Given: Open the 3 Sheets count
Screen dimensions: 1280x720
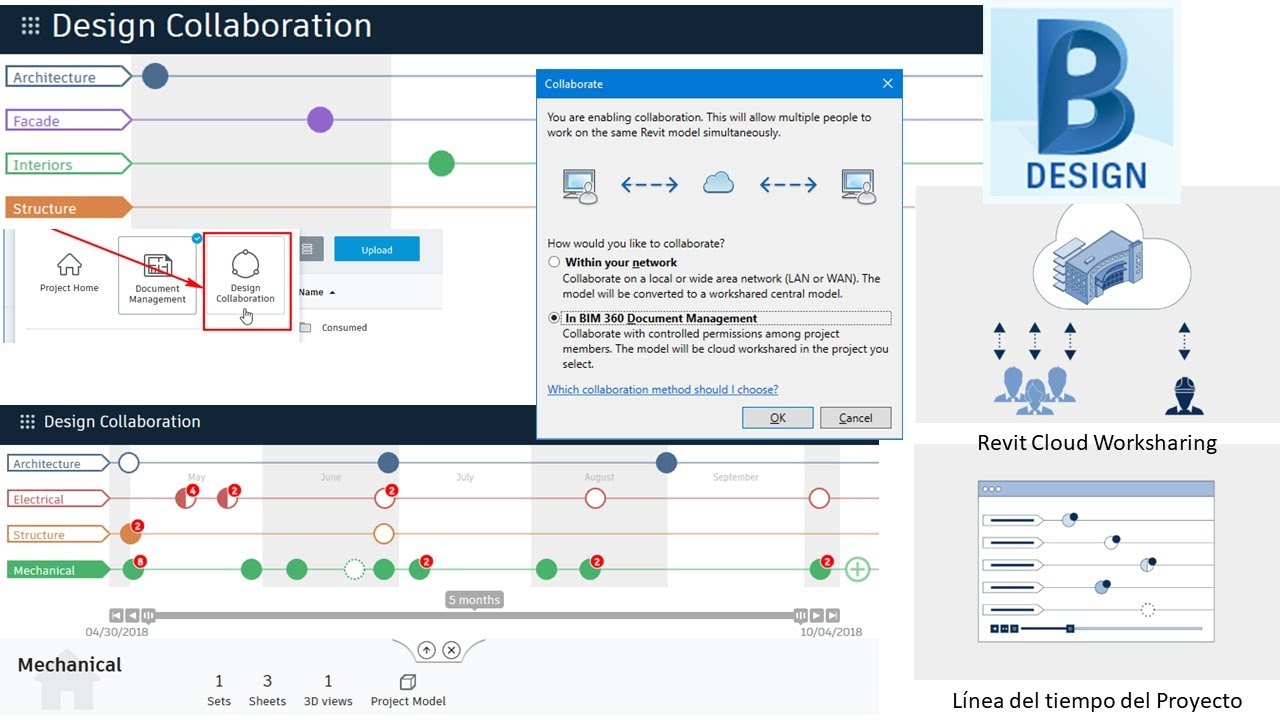Looking at the screenshot, I should [x=267, y=691].
